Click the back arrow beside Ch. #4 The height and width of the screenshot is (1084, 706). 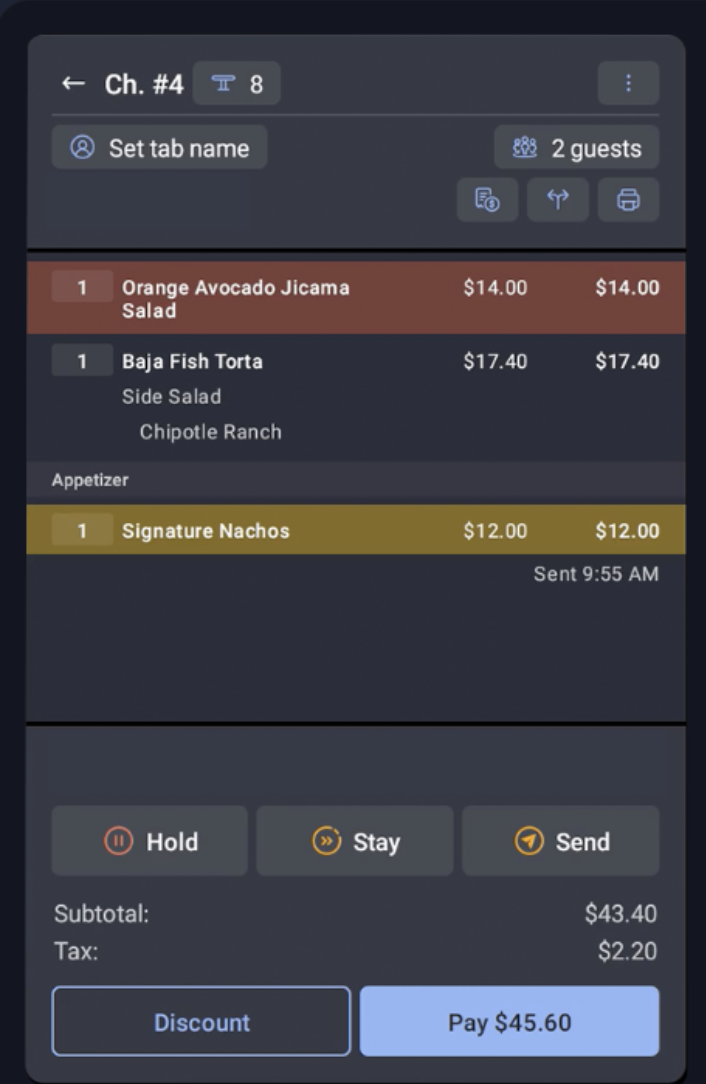click(73, 84)
